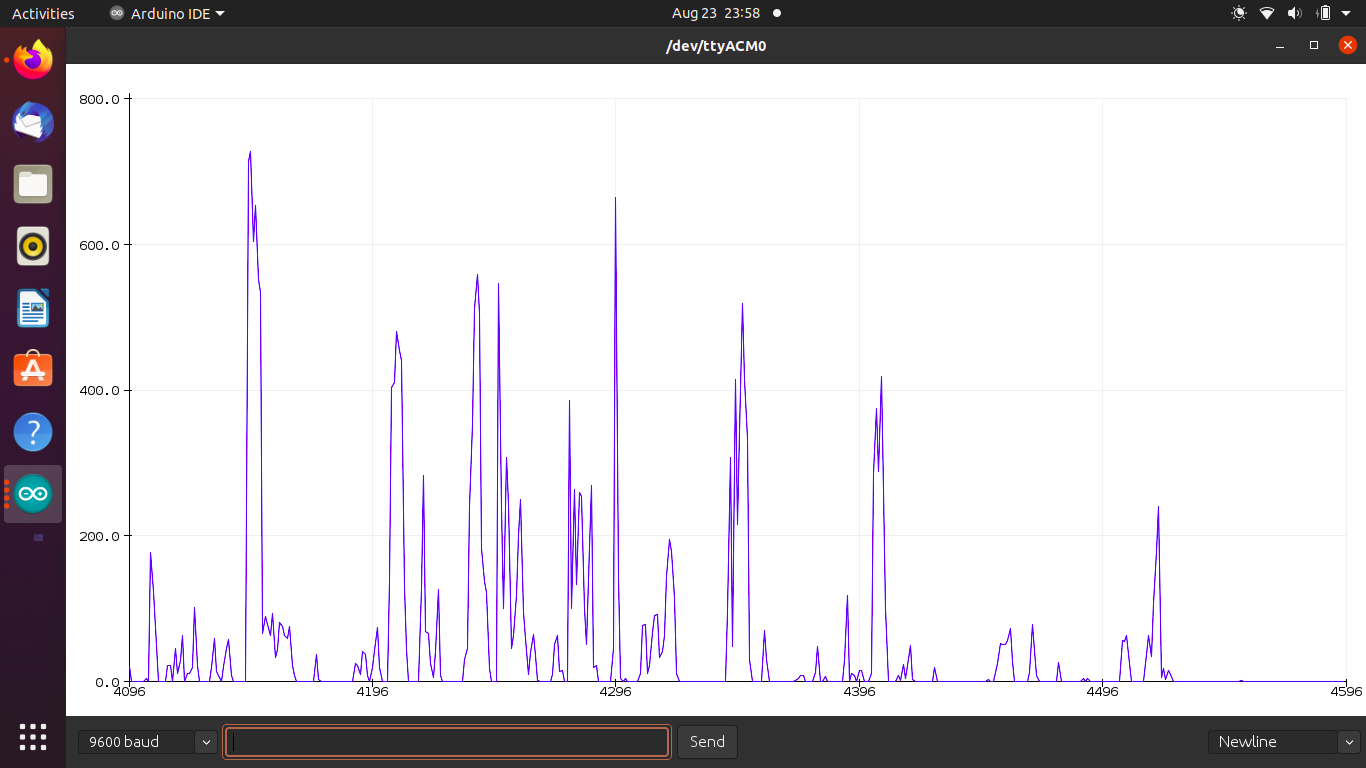Image resolution: width=1366 pixels, height=768 pixels.
Task: Click the serial message input field
Action: 447,742
